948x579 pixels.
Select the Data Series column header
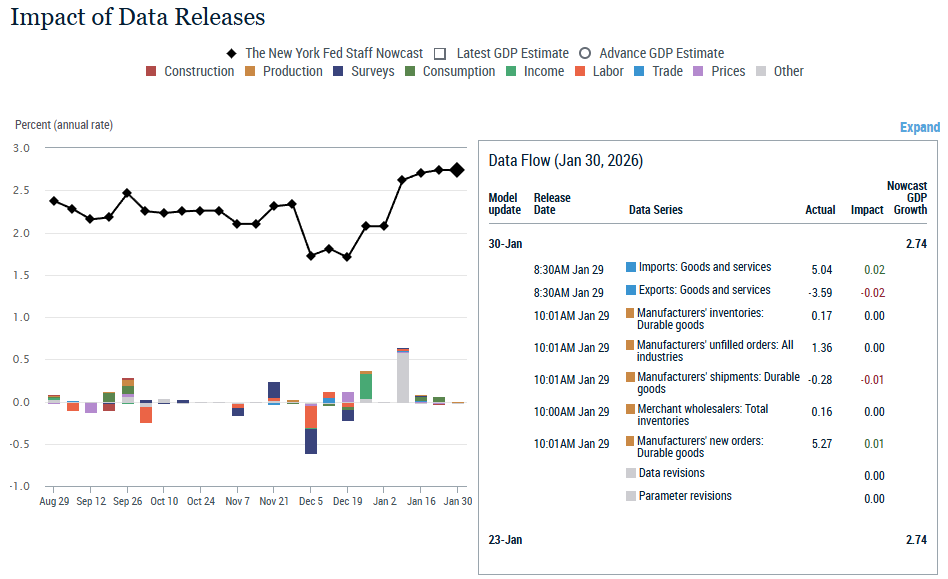655,210
